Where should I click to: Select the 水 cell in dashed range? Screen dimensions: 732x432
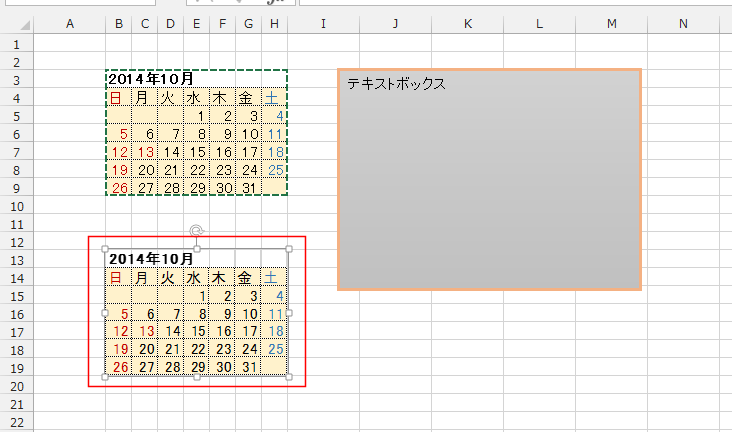point(197,97)
